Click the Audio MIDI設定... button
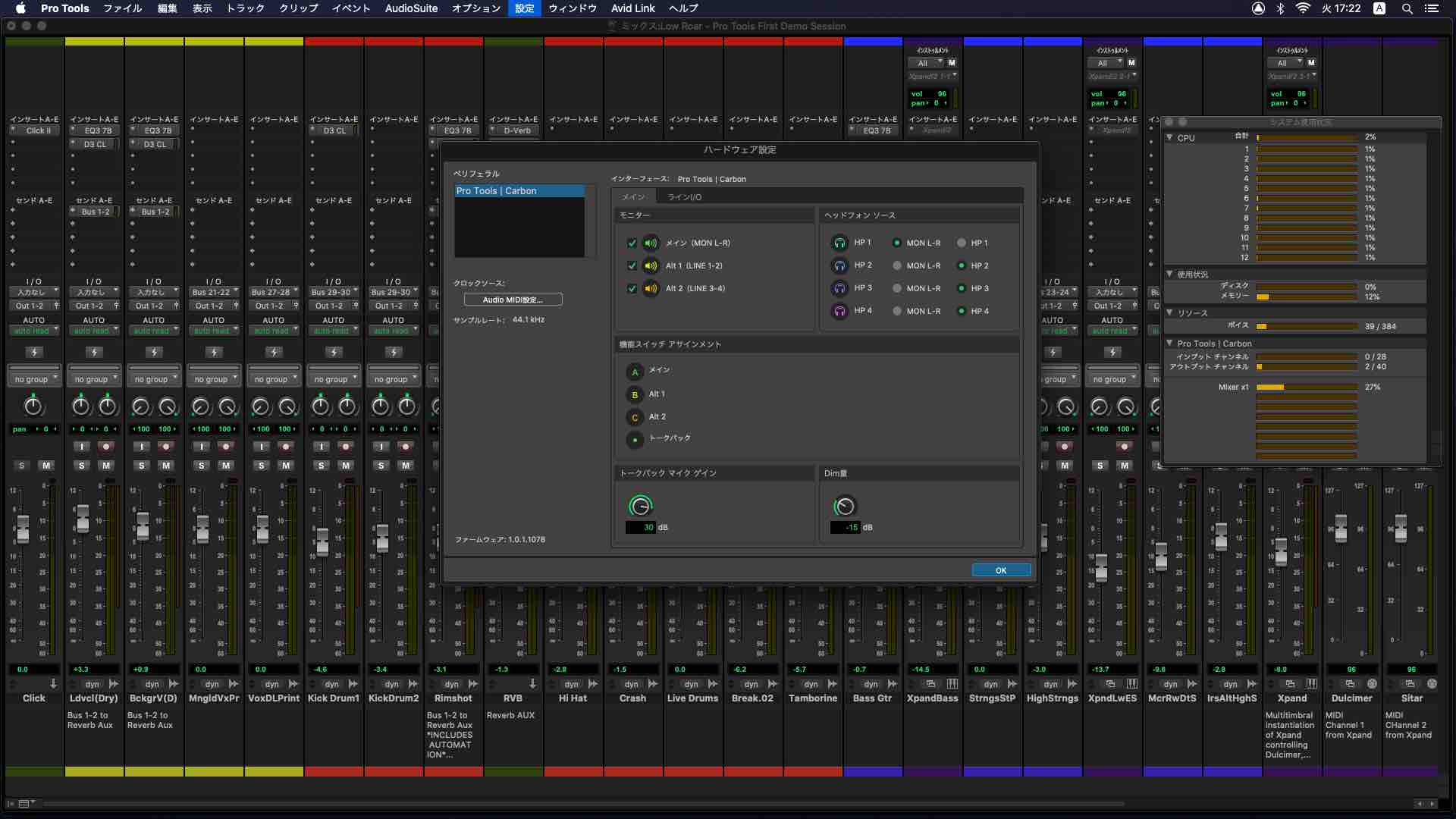Image resolution: width=1456 pixels, height=819 pixels. pos(513,300)
